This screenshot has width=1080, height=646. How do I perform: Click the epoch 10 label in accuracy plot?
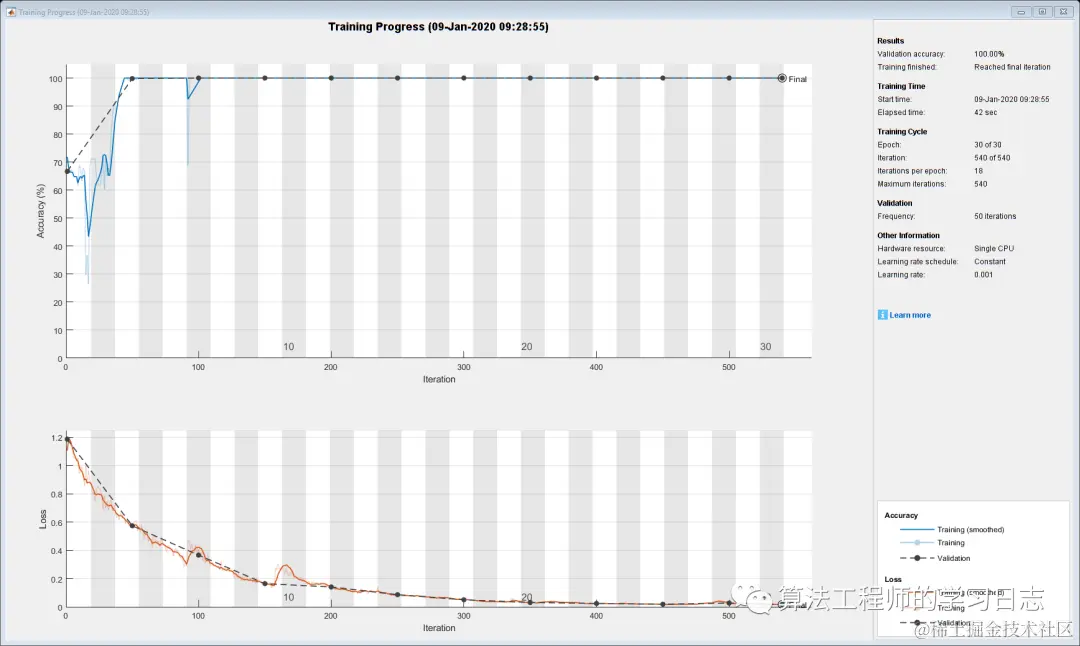(x=289, y=346)
